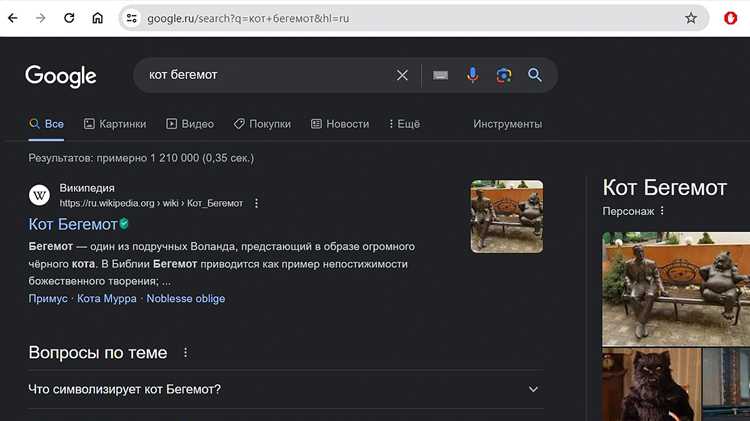Viewport: 750px width, 421px height.
Task: Search by image with the Lens icon
Action: [504, 75]
